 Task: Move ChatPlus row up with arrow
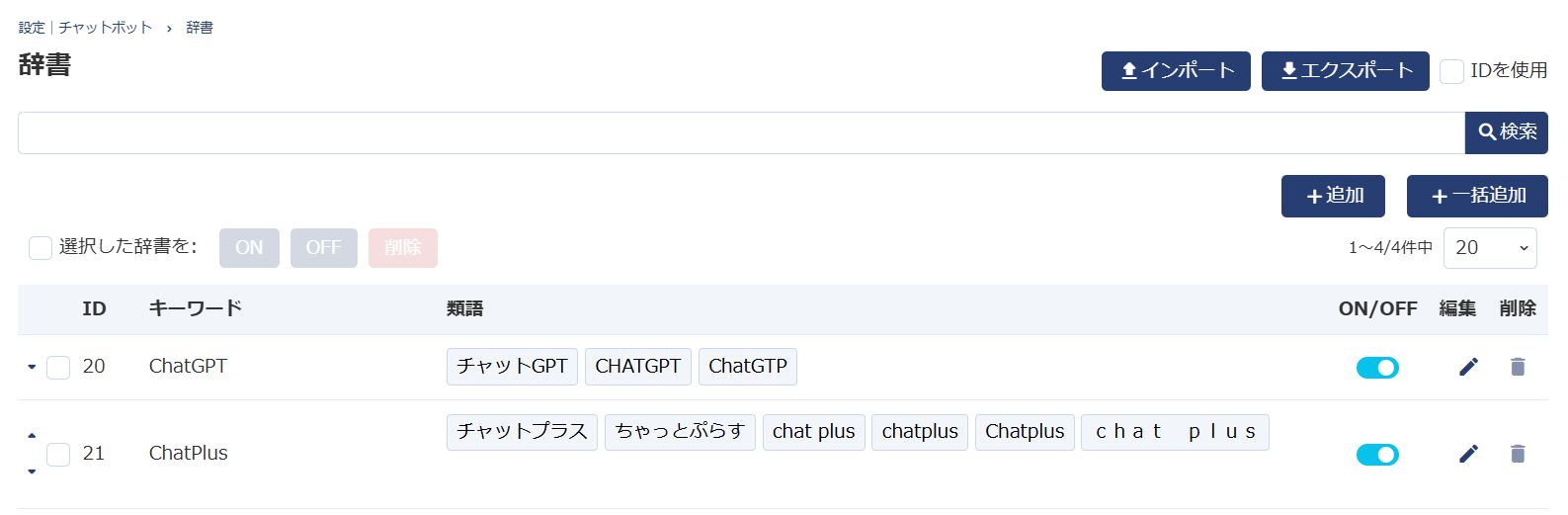pyautogui.click(x=32, y=436)
